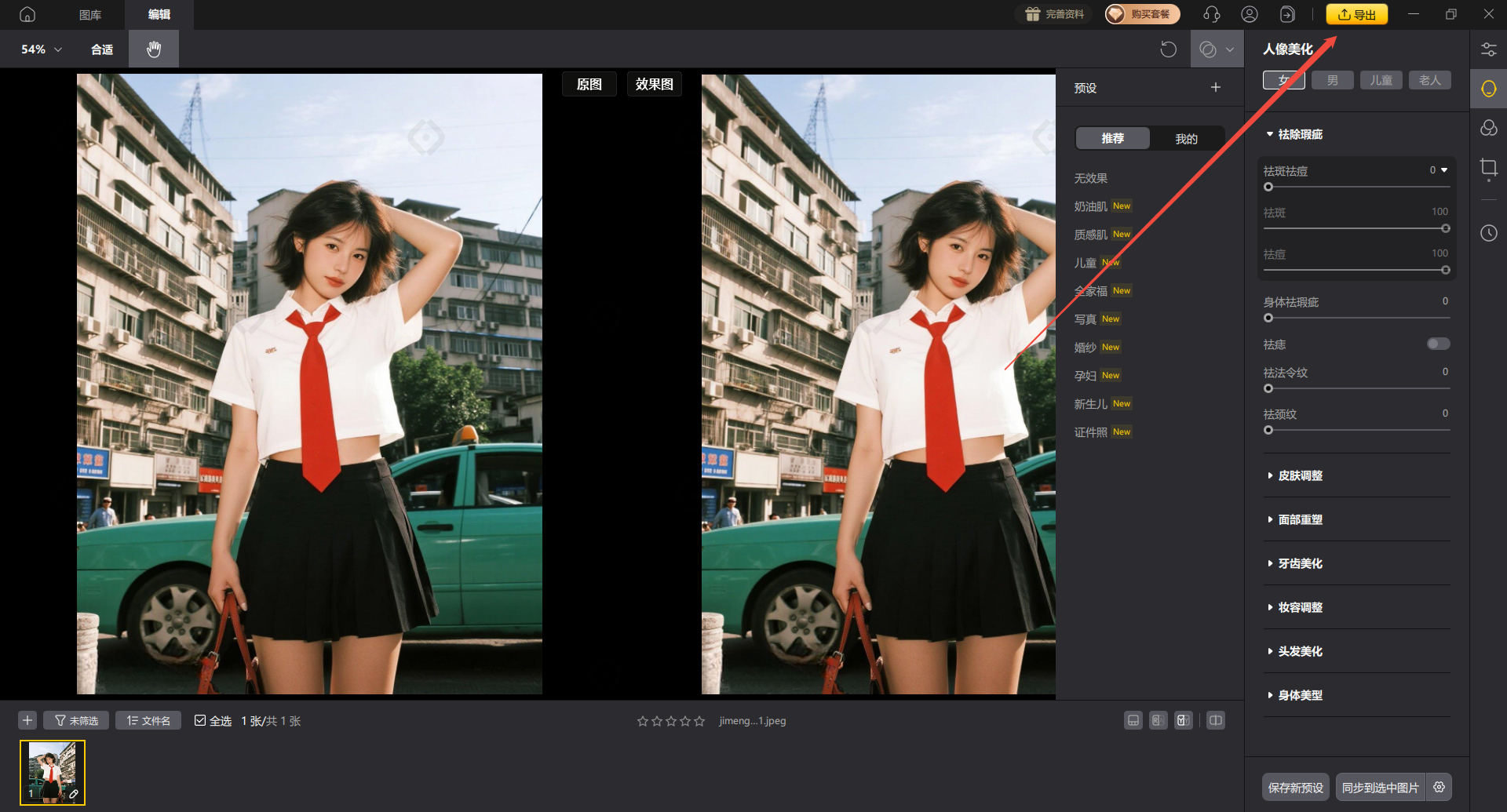Check the 全选 checkbox

point(200,720)
